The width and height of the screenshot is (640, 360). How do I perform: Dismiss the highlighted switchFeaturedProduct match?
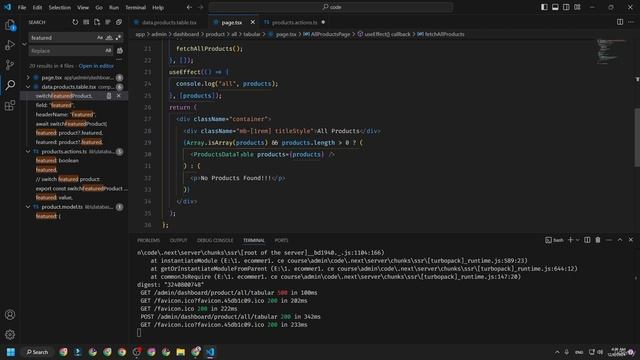point(119,96)
